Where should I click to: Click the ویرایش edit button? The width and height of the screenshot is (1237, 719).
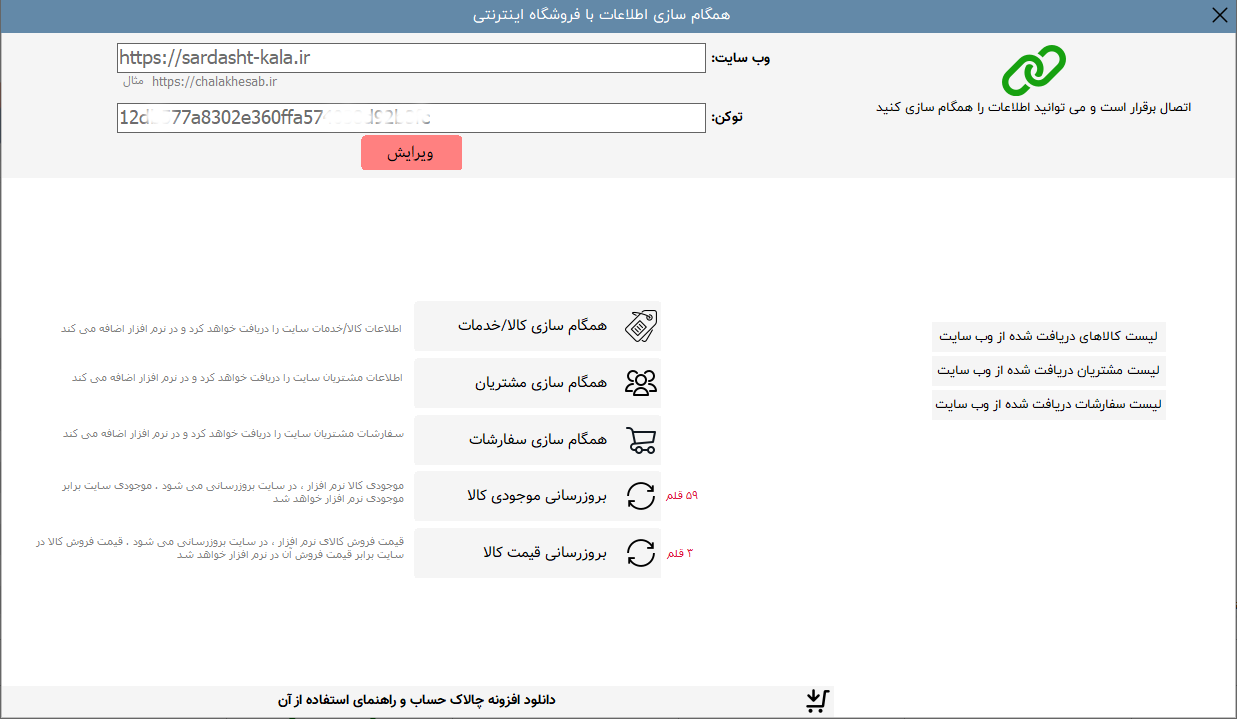[411, 153]
